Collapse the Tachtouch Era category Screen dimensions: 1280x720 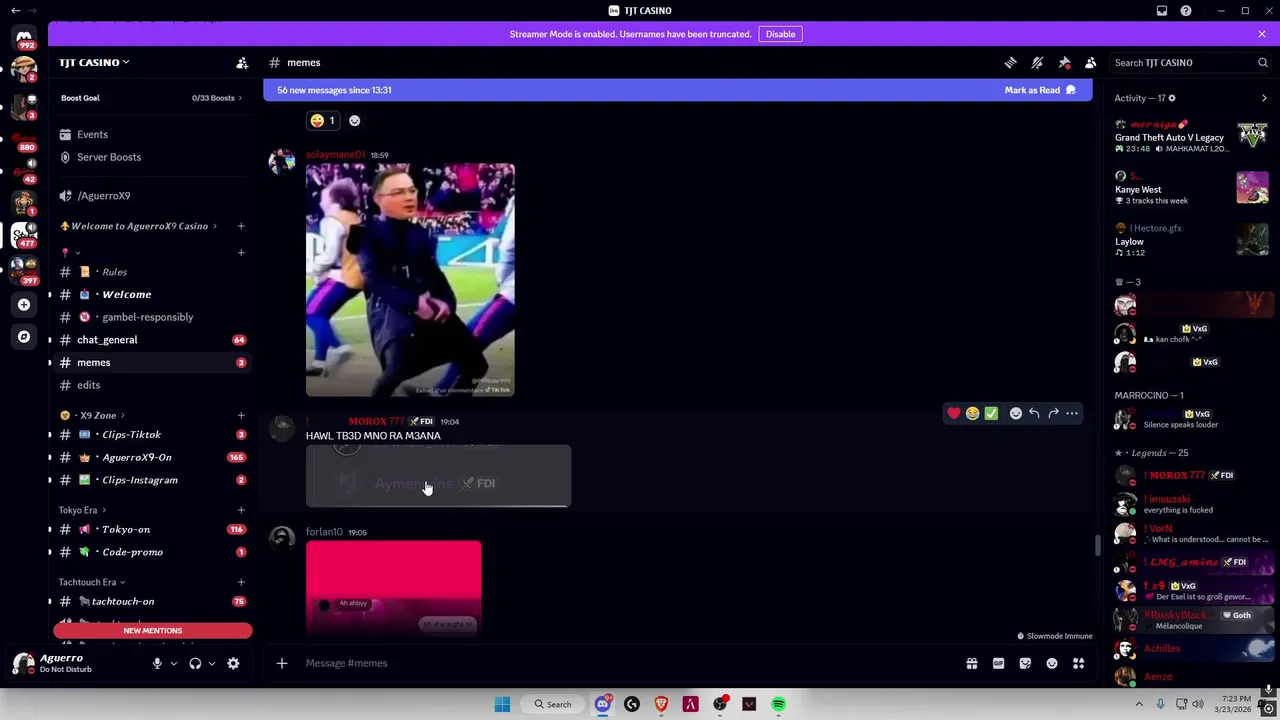91,582
